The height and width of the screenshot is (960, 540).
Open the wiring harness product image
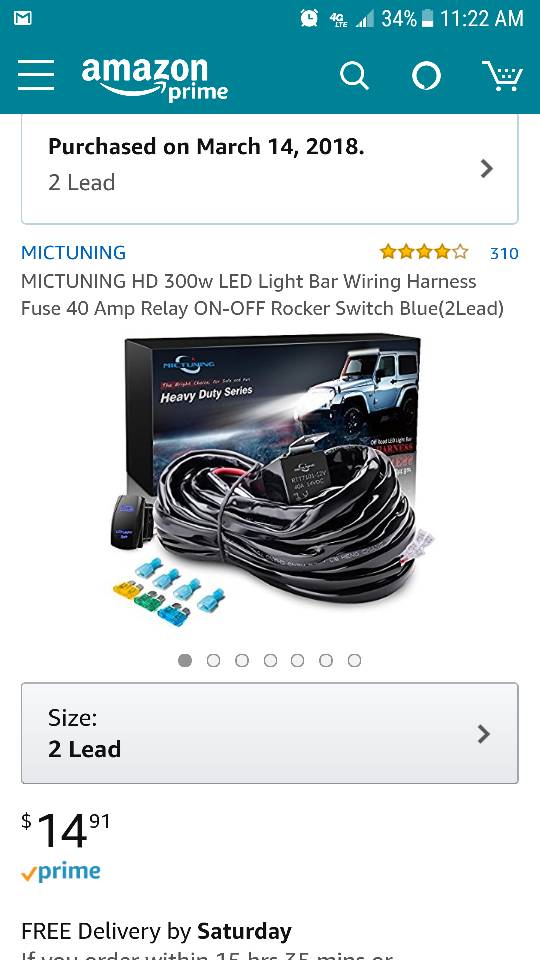[x=270, y=481]
